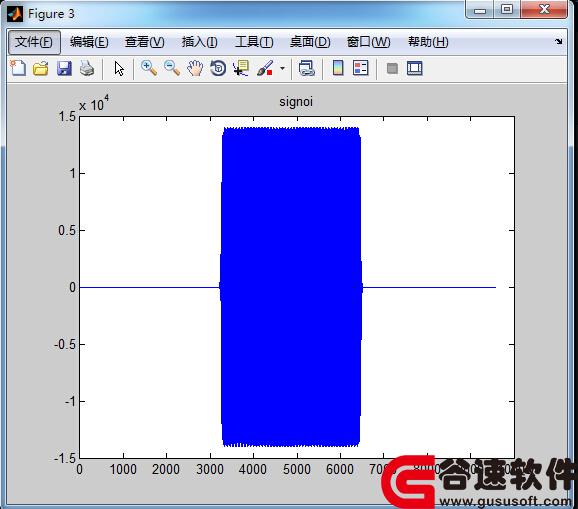Click the New Figure icon
The height and width of the screenshot is (509, 578).
[x=18, y=69]
